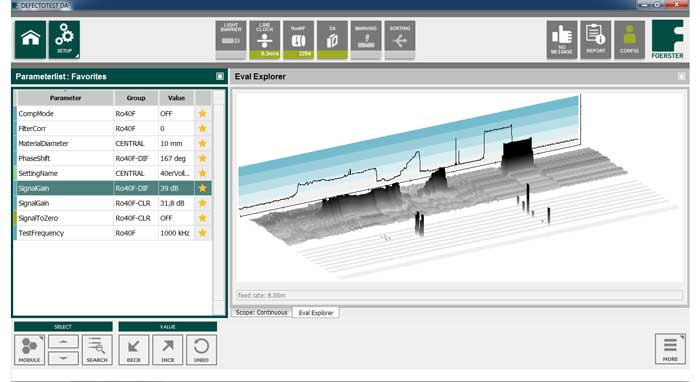
Task: Select the PhaseShift parameter
Action: click(113, 158)
